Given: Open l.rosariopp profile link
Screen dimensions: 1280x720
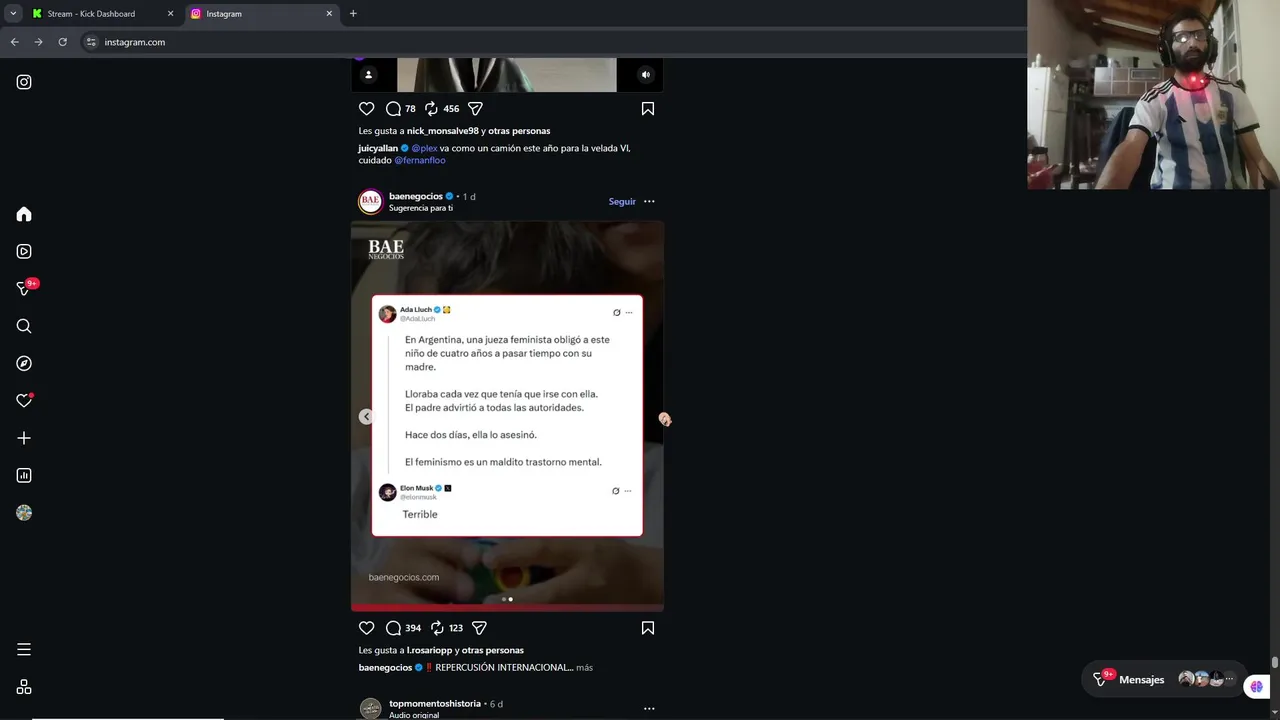Looking at the screenshot, I should 429,650.
